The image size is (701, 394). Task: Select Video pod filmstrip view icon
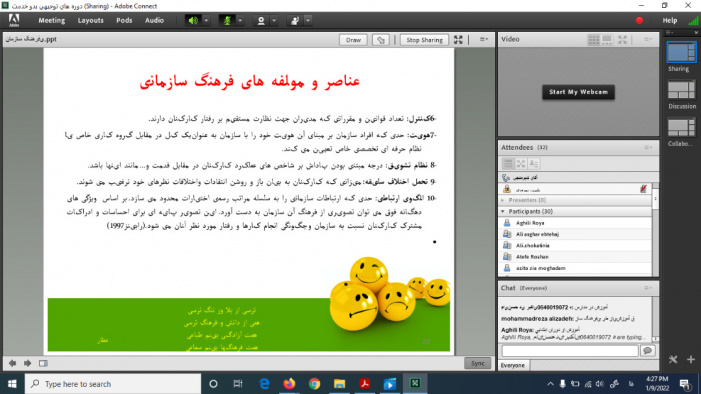pos(607,39)
